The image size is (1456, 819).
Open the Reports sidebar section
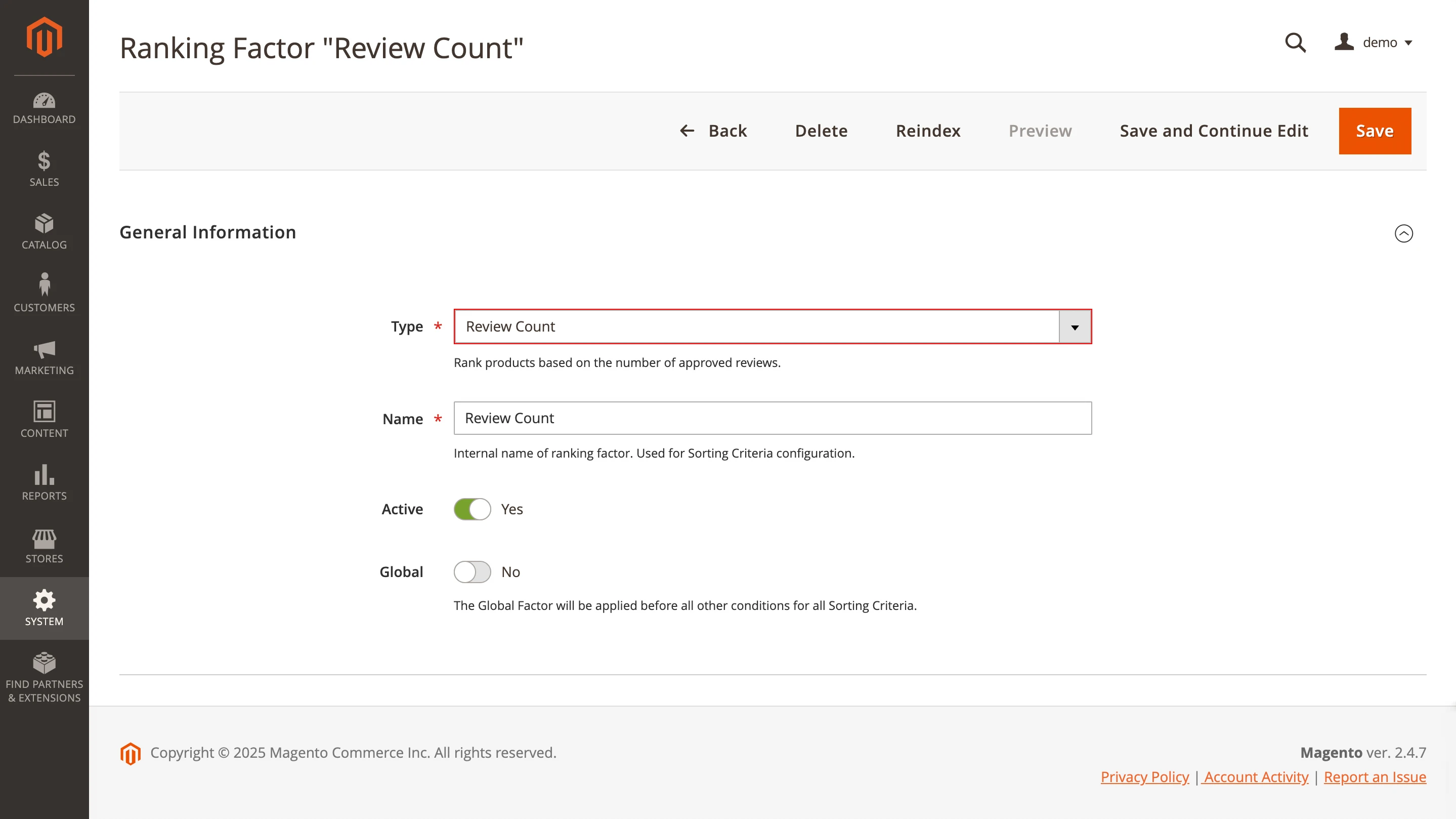tap(44, 482)
